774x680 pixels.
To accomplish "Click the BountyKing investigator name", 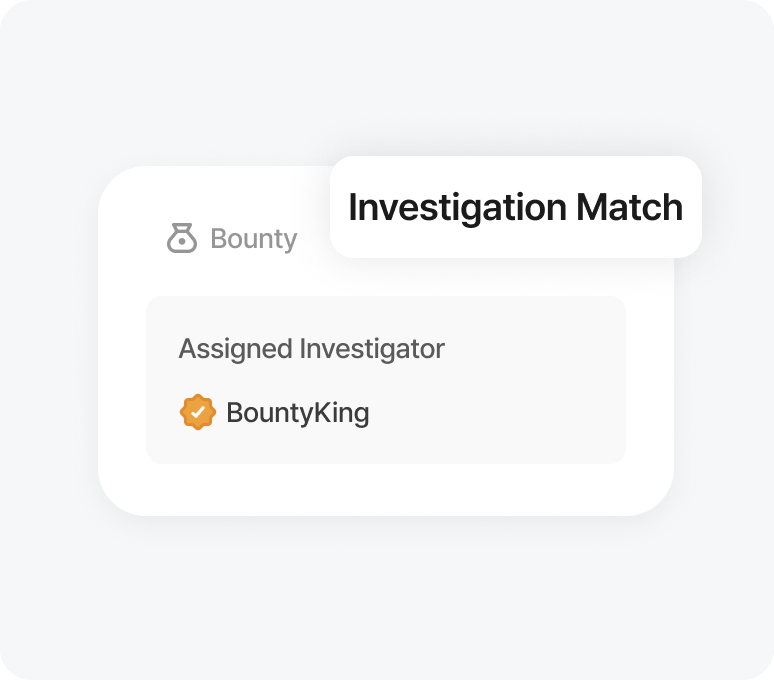I will click(297, 412).
